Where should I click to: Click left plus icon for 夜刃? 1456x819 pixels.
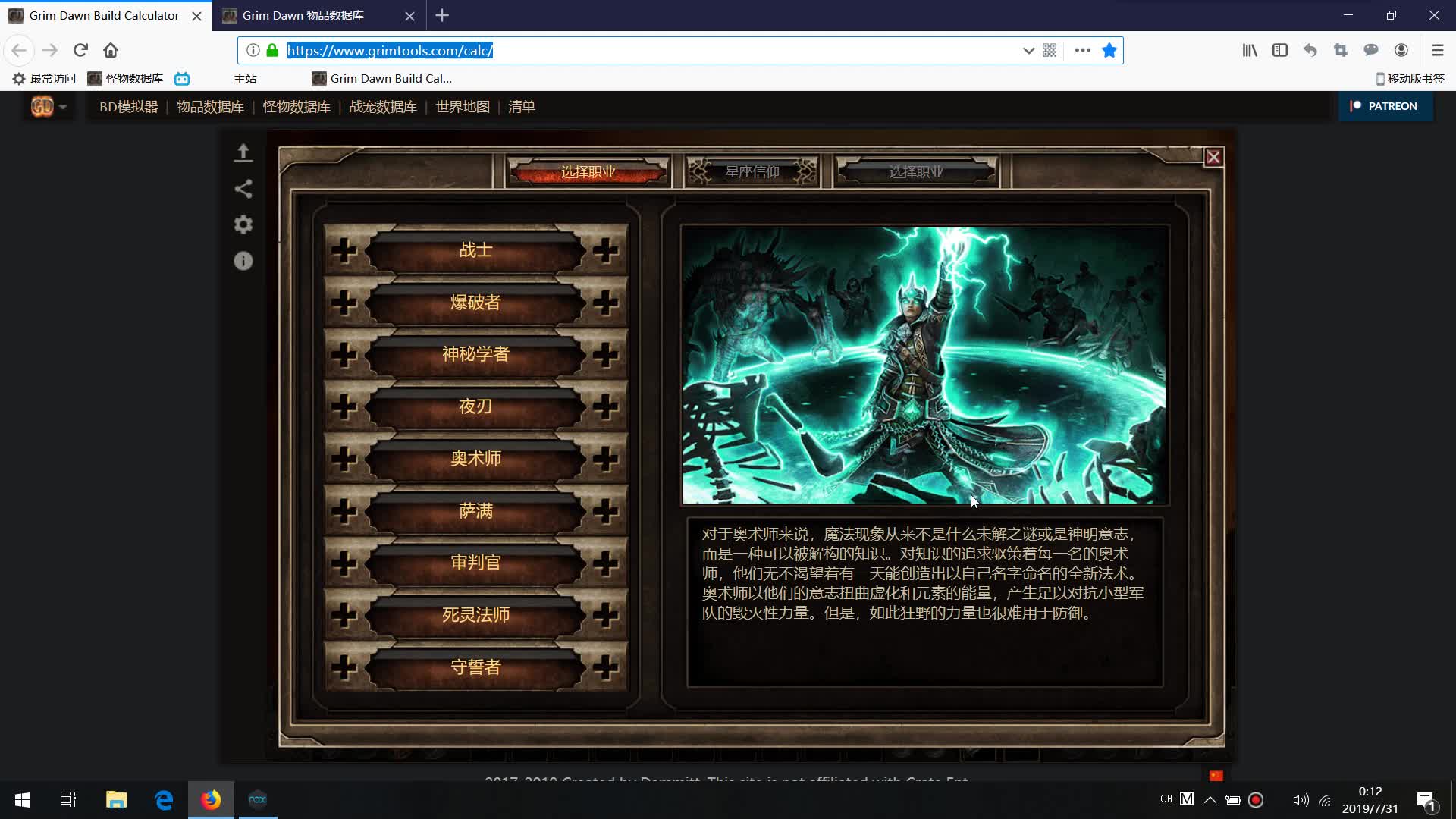344,406
